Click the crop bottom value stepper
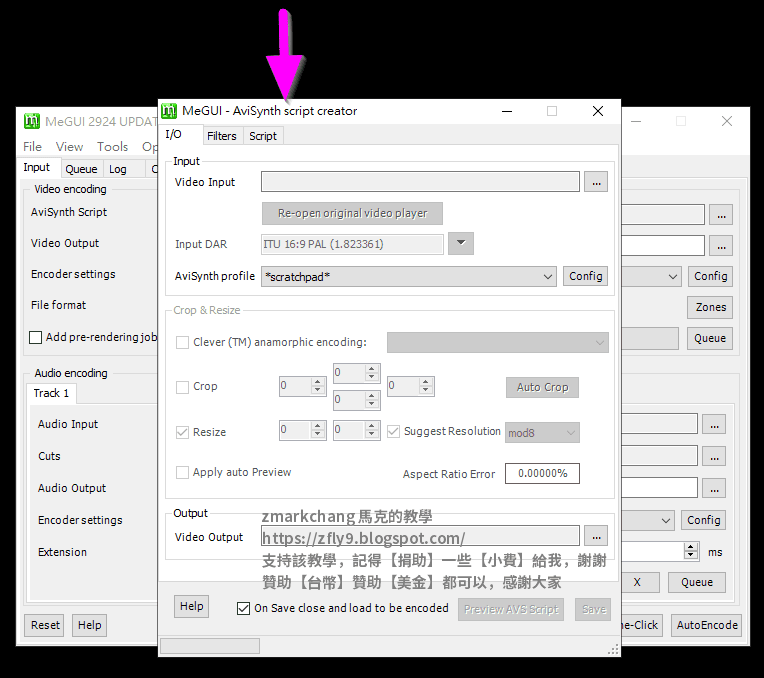764x678 pixels. click(x=371, y=400)
